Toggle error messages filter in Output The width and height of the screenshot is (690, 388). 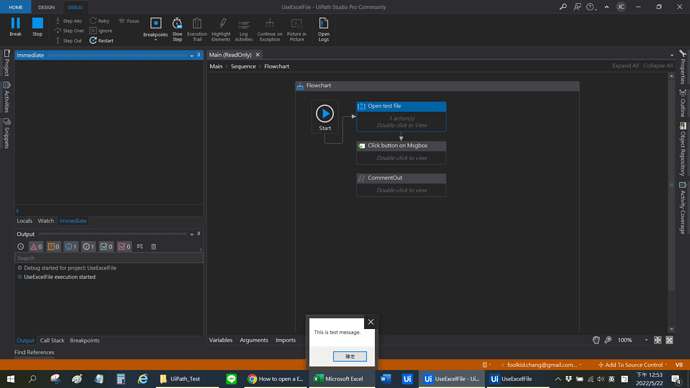tap(36, 247)
